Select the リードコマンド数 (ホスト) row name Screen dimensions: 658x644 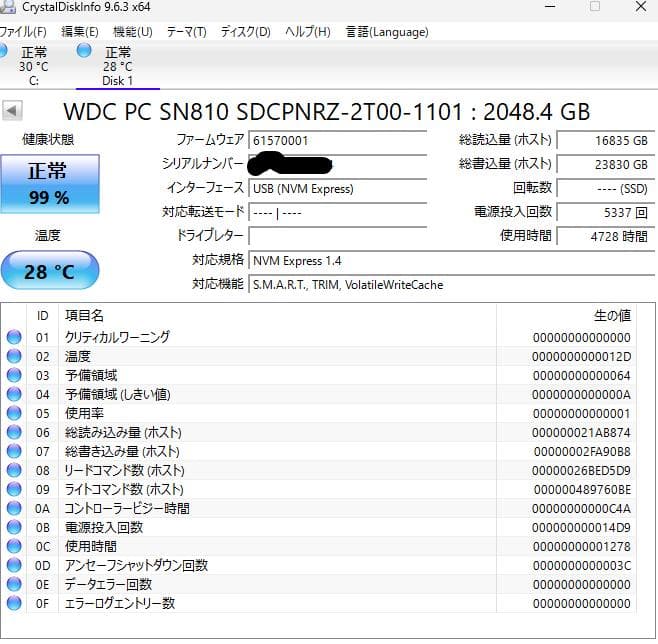(x=124, y=470)
